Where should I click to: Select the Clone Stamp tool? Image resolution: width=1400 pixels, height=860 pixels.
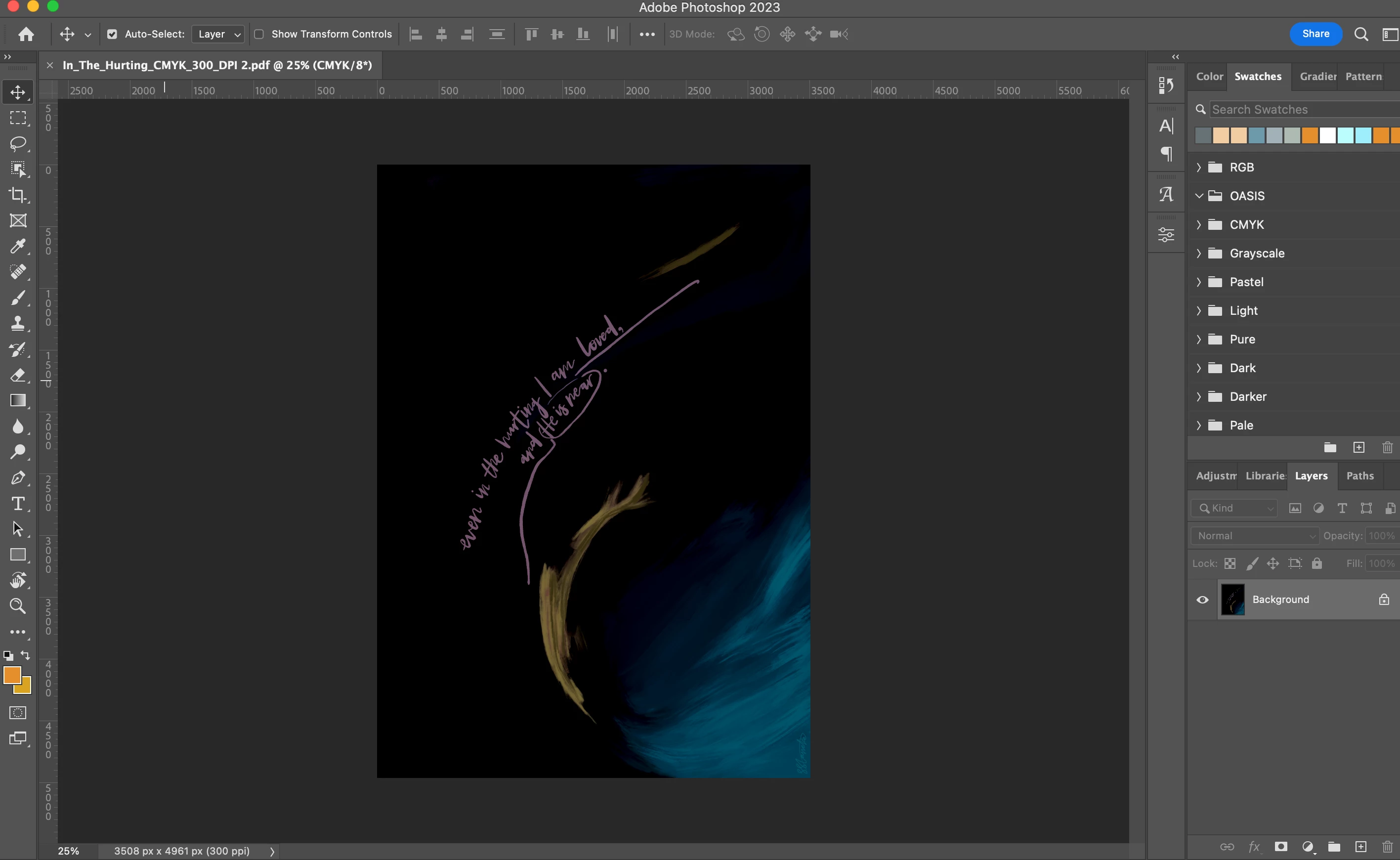point(18,323)
